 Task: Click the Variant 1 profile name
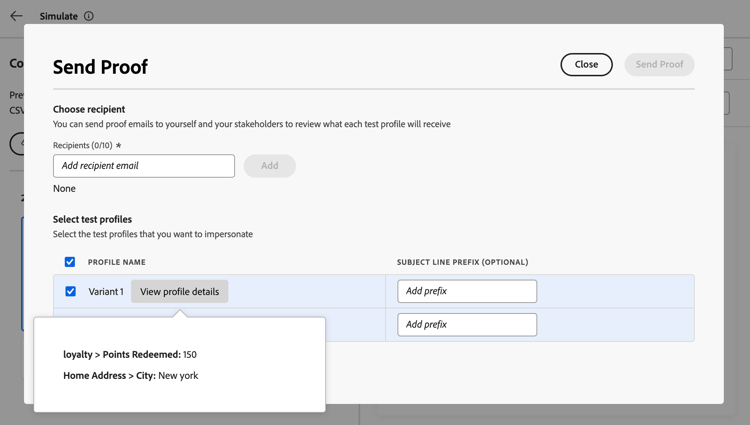click(x=106, y=292)
